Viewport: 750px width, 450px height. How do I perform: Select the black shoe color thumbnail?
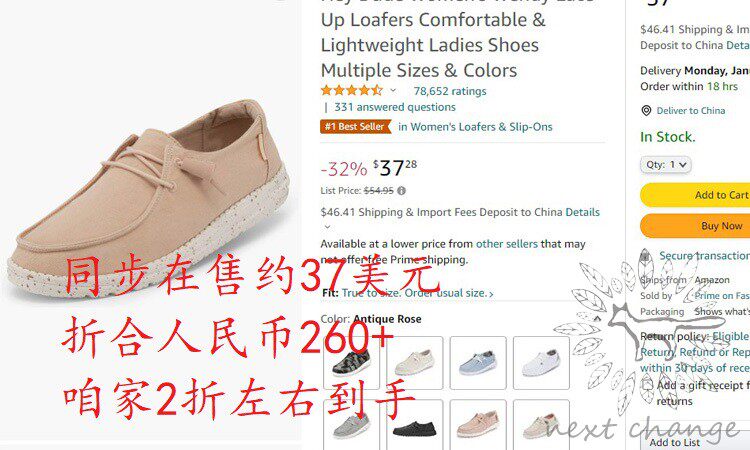[415, 425]
